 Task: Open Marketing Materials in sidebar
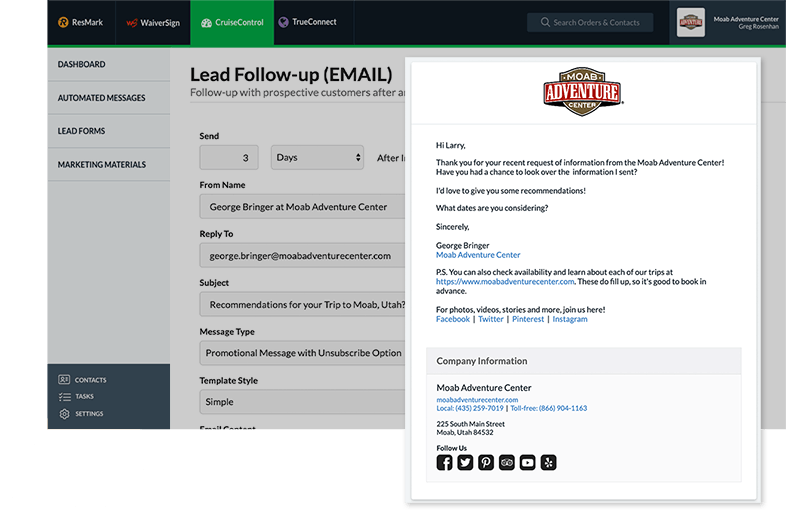[109, 164]
